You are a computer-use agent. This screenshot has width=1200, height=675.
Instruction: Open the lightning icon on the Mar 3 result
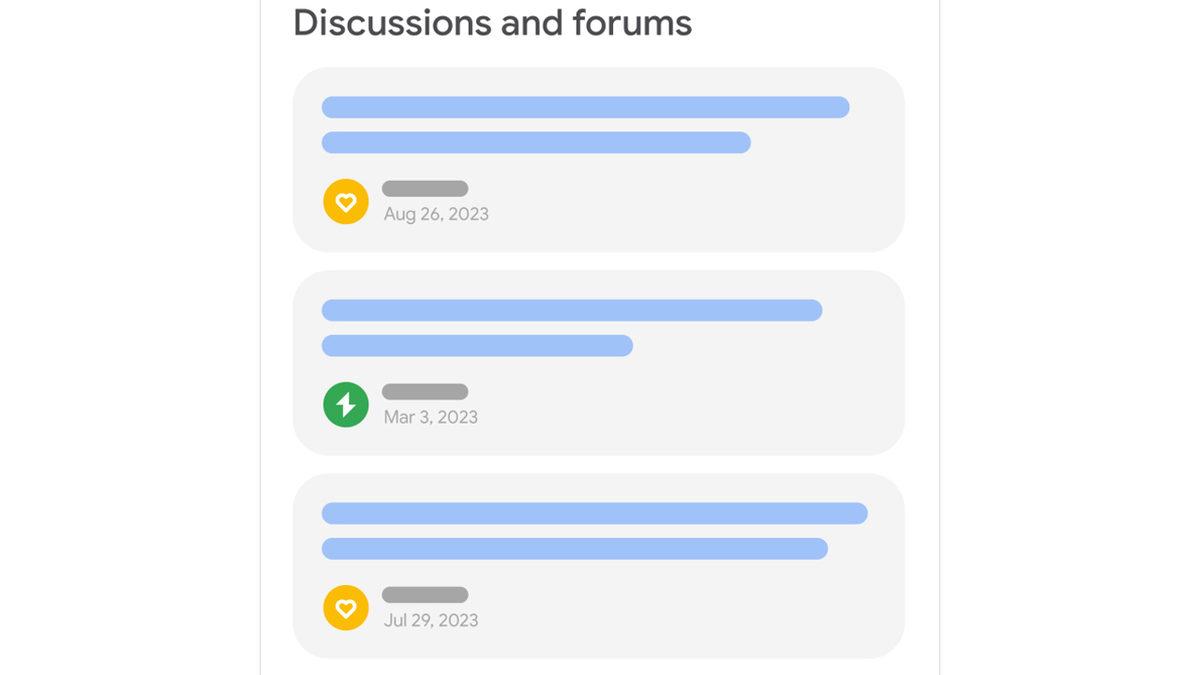tap(345, 404)
